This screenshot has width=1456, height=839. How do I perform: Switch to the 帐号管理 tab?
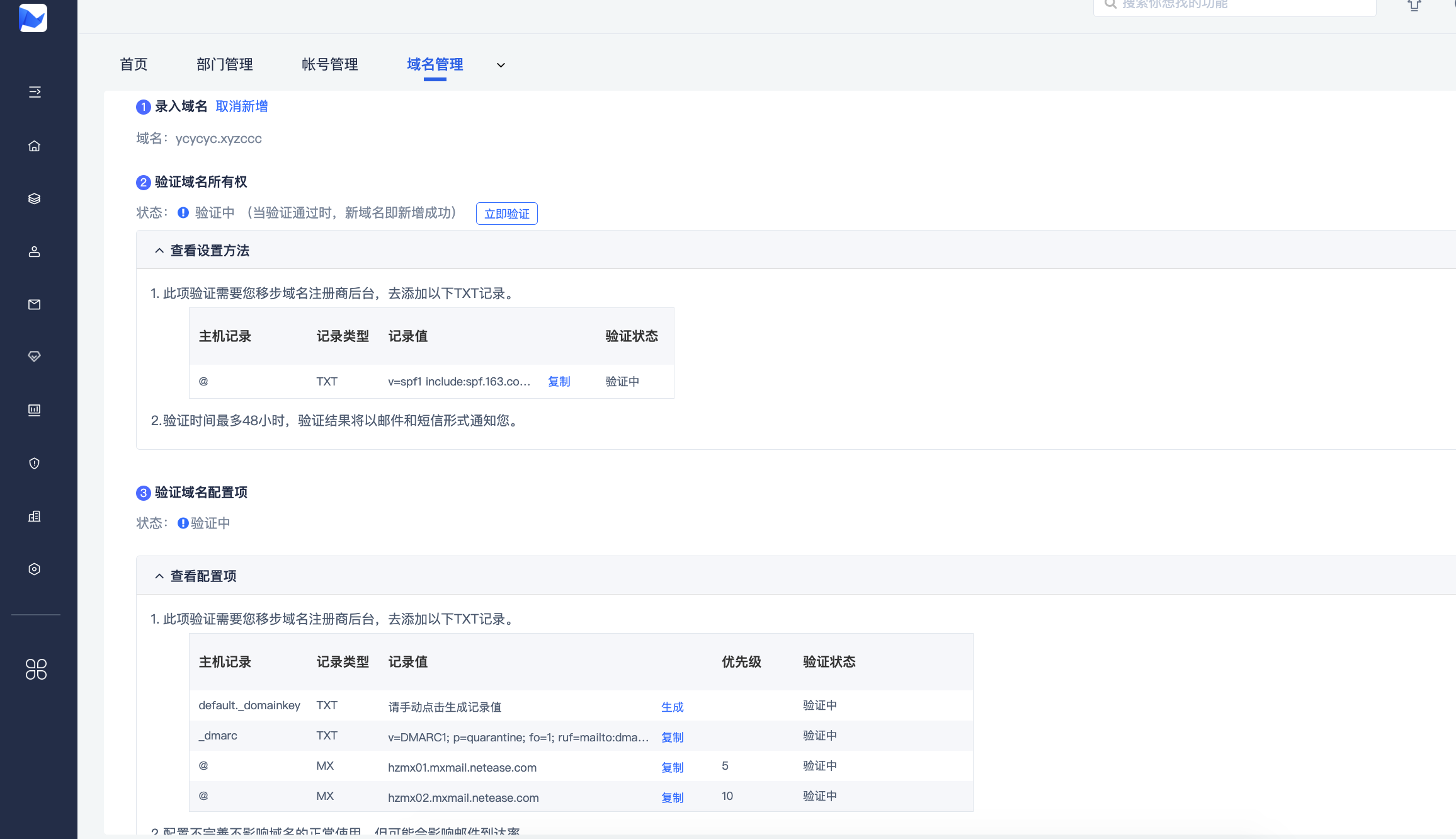click(329, 64)
